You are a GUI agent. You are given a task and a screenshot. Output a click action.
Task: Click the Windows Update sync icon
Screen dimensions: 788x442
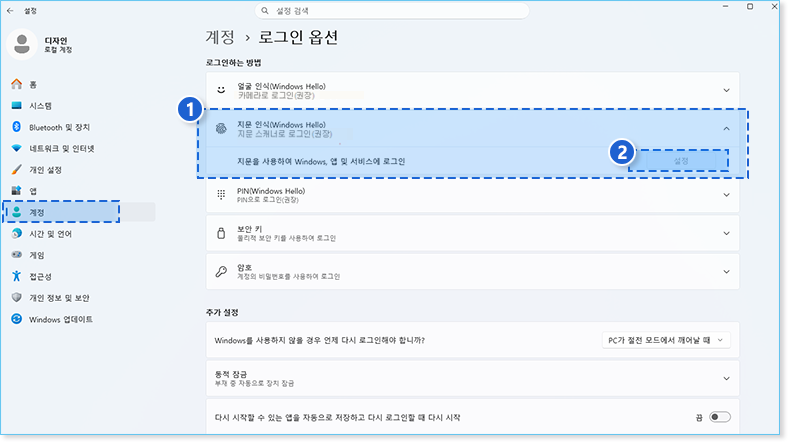point(17,318)
